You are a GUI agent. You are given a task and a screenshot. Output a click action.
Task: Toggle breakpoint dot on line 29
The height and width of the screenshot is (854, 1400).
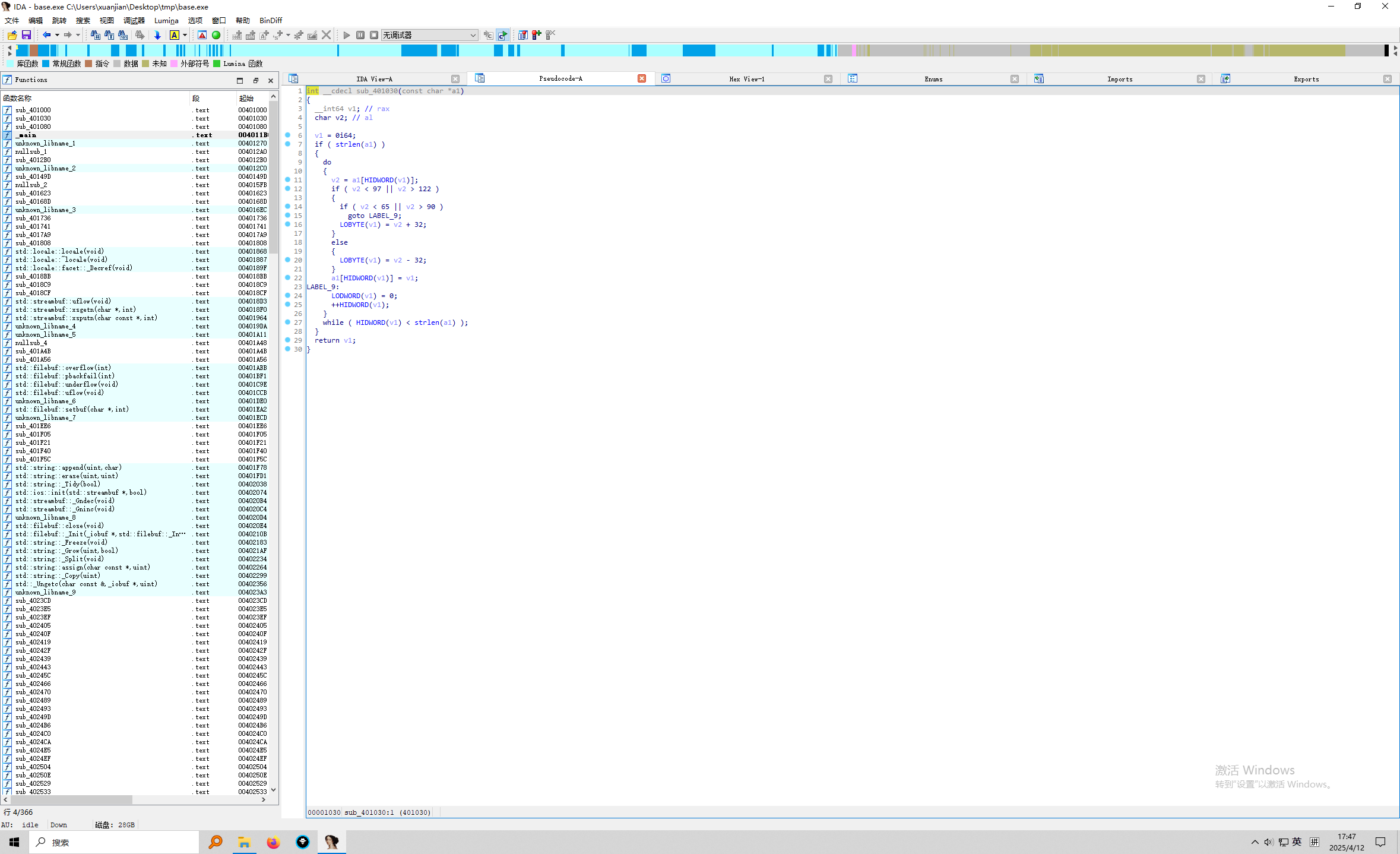coord(288,340)
